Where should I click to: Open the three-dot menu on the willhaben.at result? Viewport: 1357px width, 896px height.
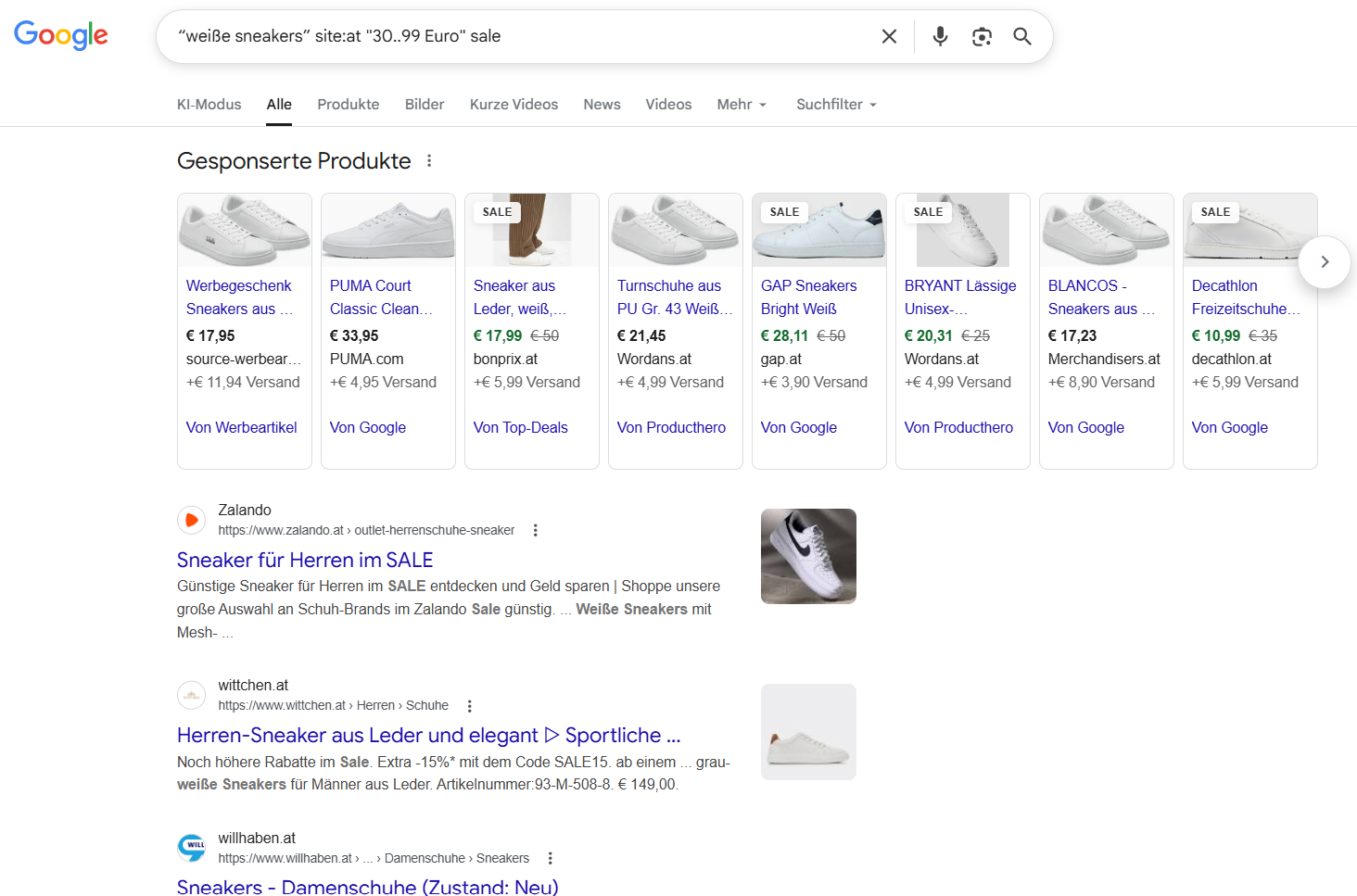[x=550, y=858]
